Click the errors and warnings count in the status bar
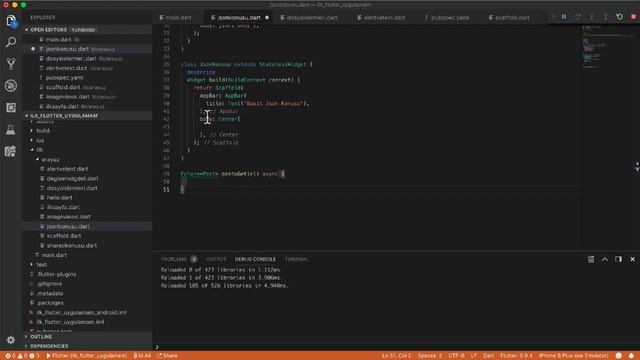 pyautogui.click(x=22, y=356)
